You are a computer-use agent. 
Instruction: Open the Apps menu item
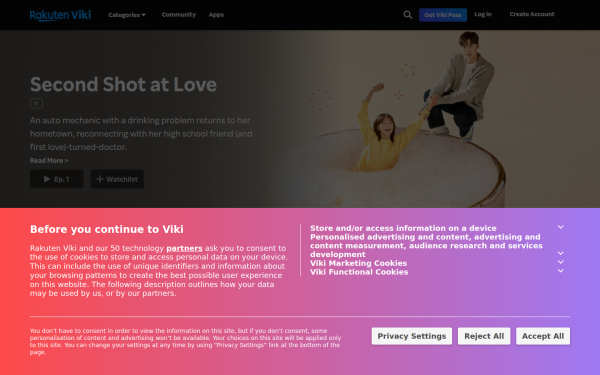pyautogui.click(x=216, y=15)
